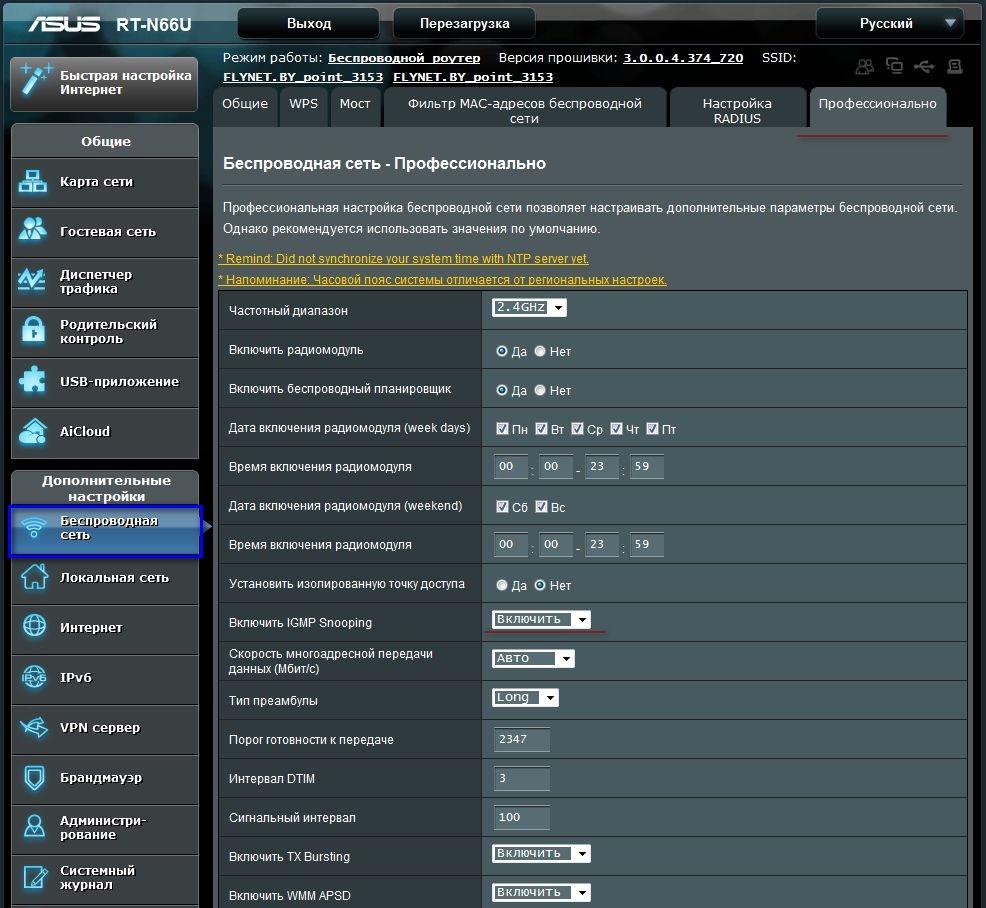Select Да for Включить радиомодуль
This screenshot has width=986, height=908.
tap(501, 351)
